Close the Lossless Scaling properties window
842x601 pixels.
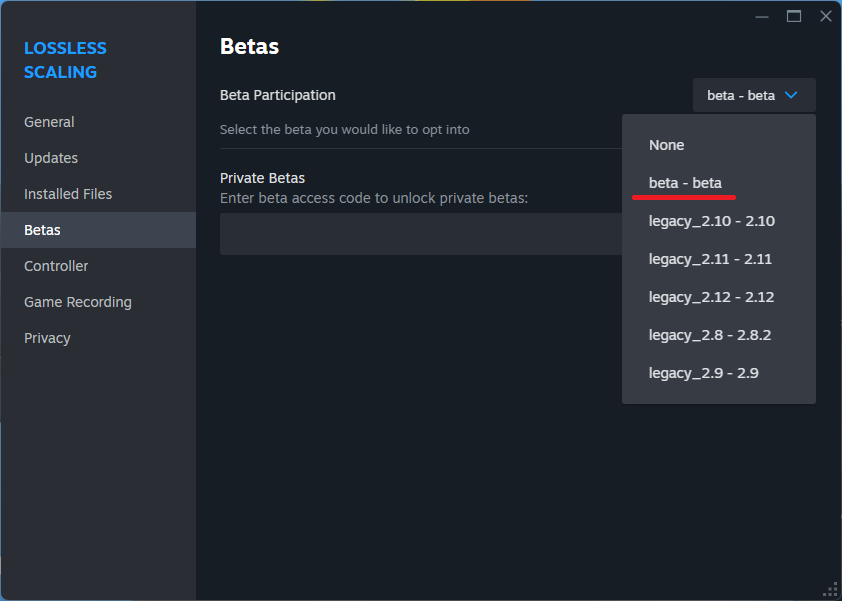click(x=826, y=16)
